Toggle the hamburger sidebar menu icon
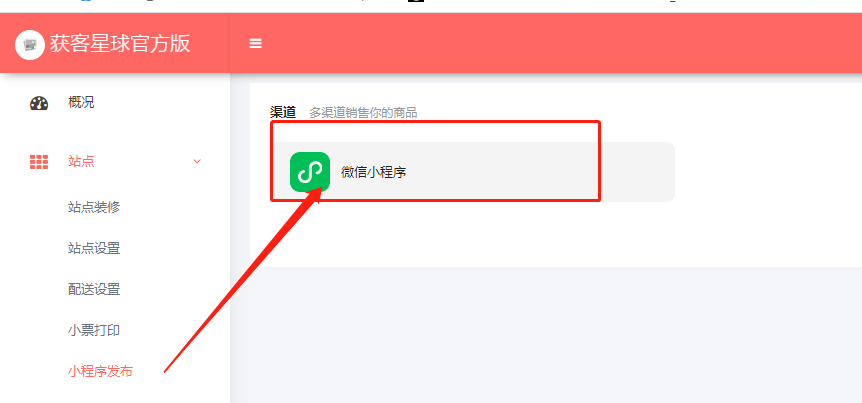The height and width of the screenshot is (403, 862). point(255,43)
